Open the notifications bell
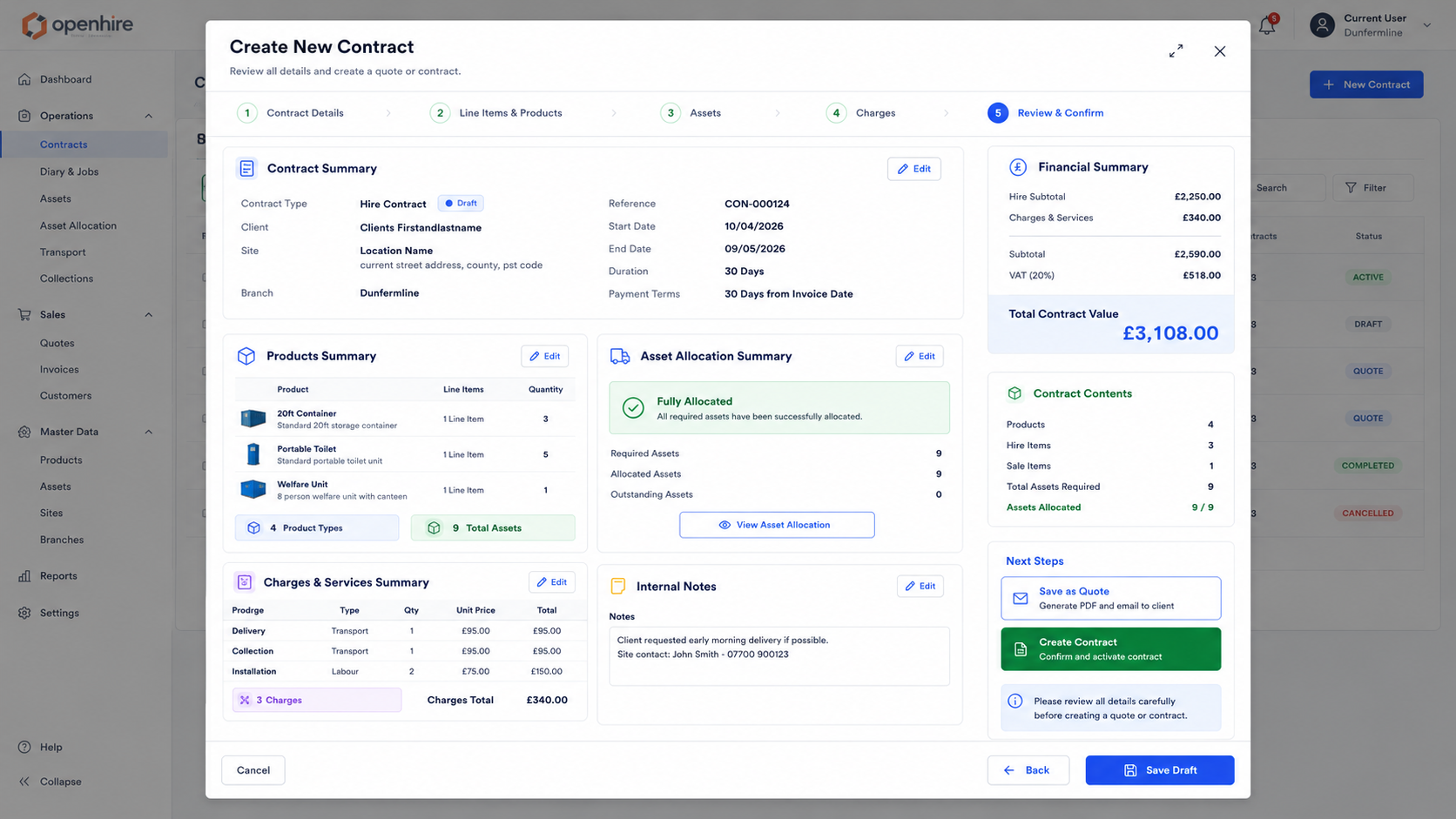Image resolution: width=1456 pixels, height=819 pixels. (1267, 25)
